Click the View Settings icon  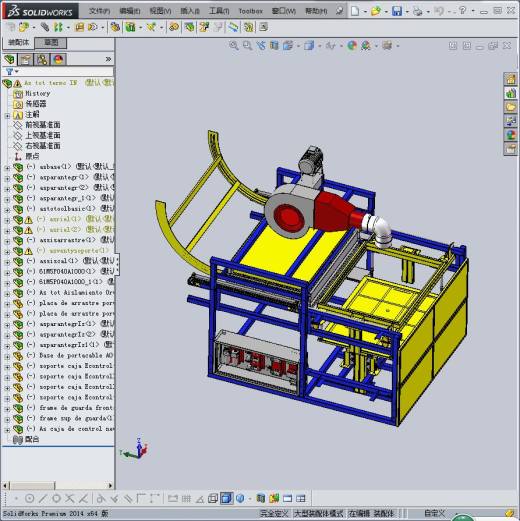coord(387,45)
